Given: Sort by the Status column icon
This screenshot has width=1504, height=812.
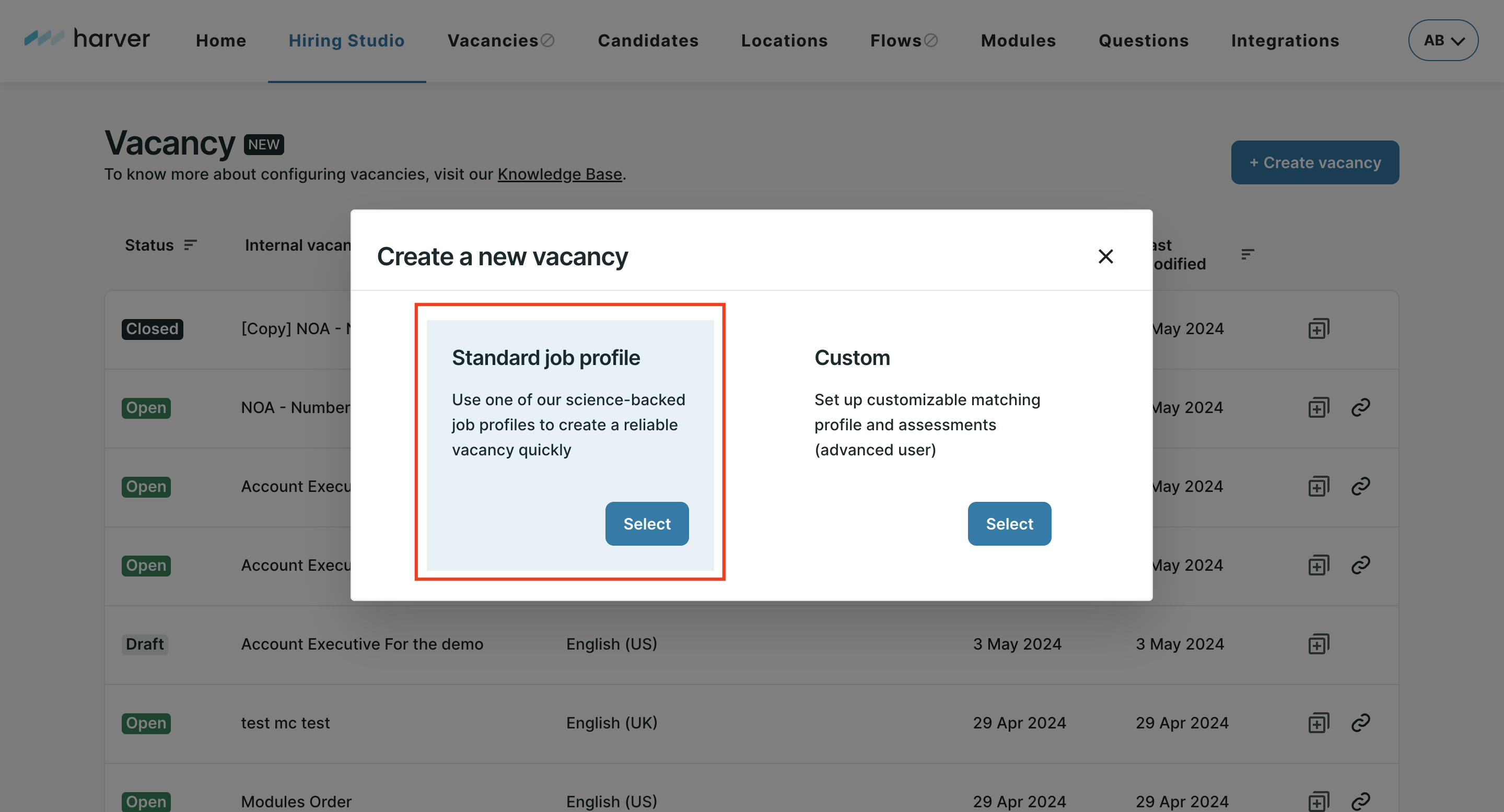Looking at the screenshot, I should [190, 245].
